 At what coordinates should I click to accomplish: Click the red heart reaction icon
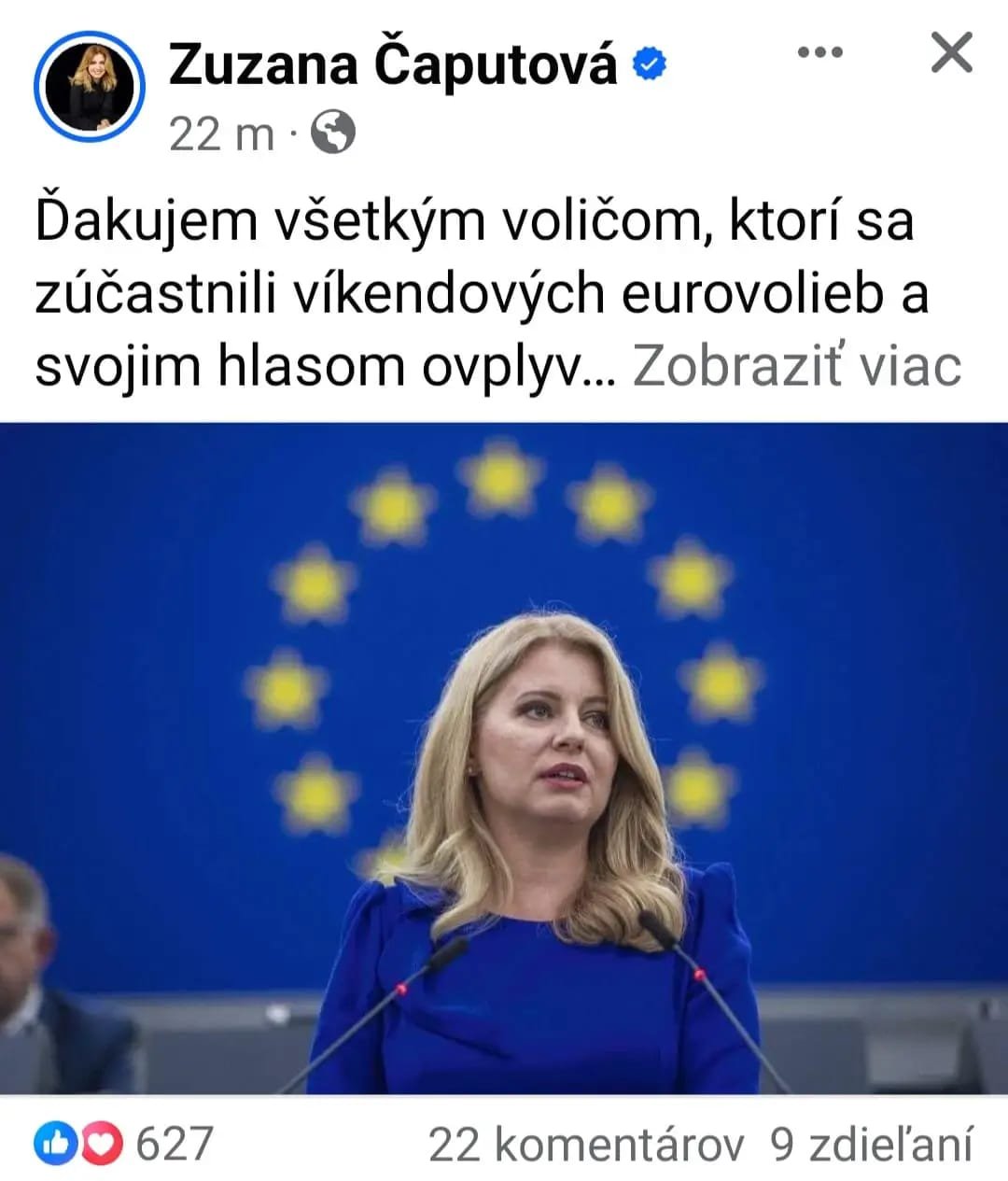(x=102, y=1145)
